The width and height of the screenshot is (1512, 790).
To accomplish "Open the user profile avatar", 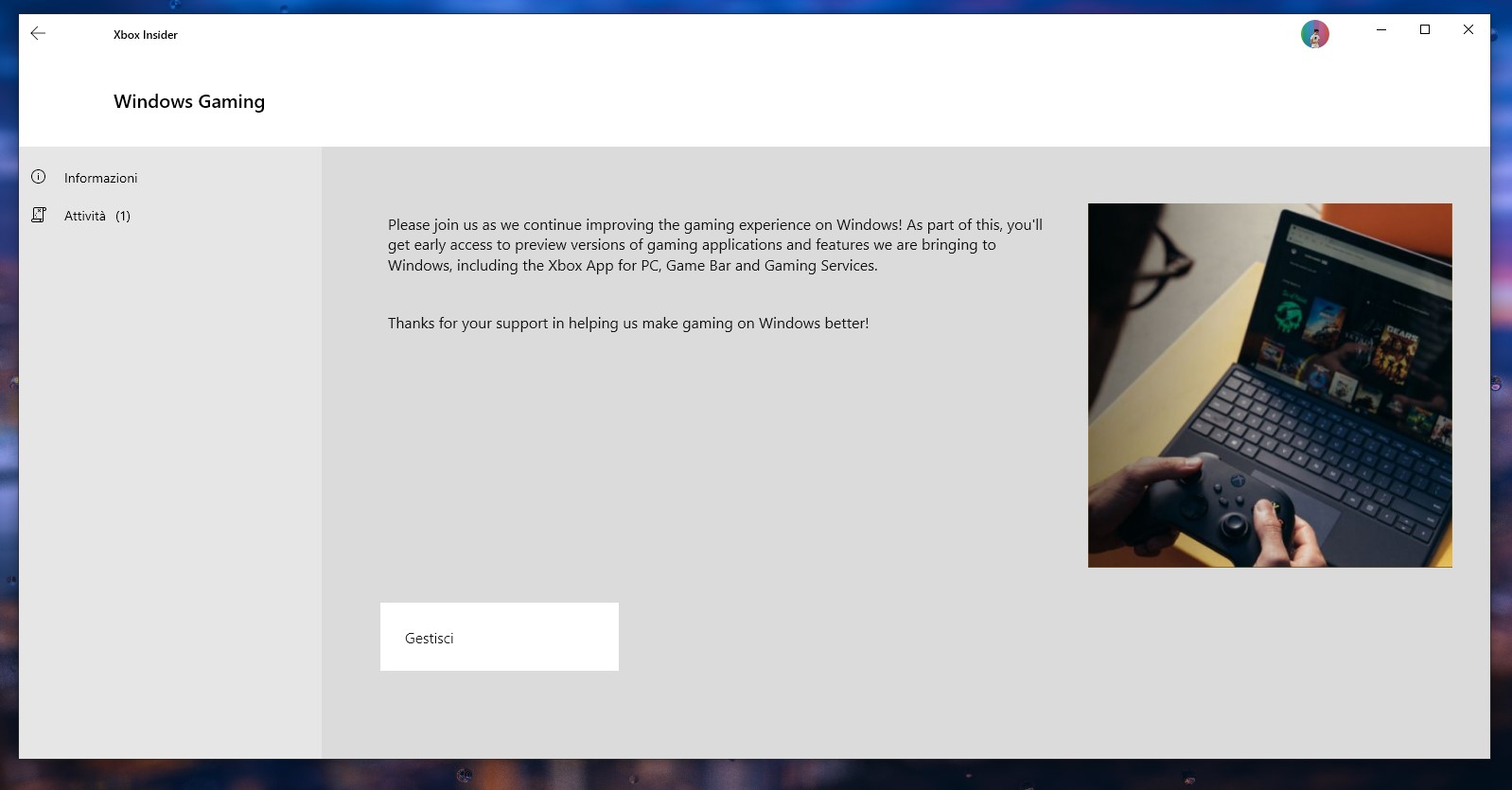I will (x=1314, y=34).
